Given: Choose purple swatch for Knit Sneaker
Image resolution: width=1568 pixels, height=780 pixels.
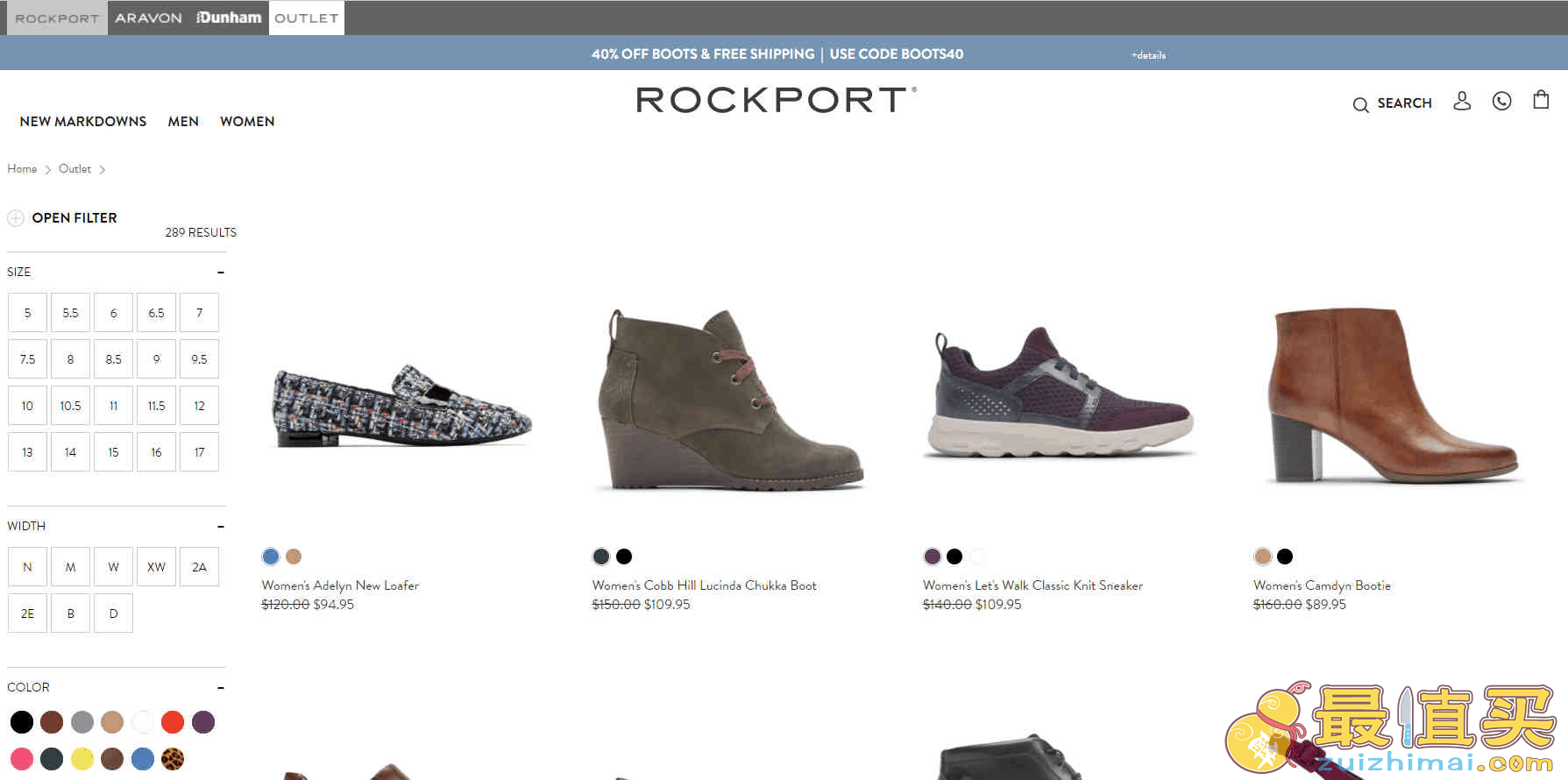Looking at the screenshot, I should coord(932,557).
